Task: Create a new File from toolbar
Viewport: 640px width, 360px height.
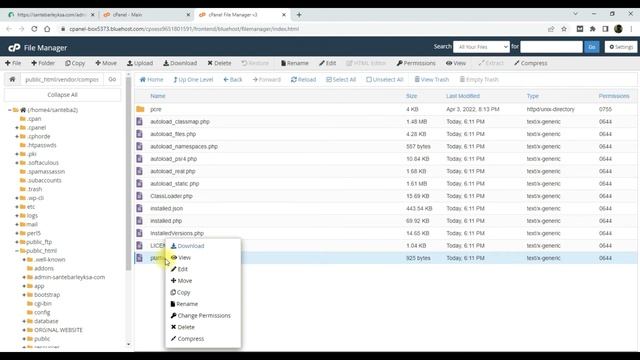Action: 13,63
